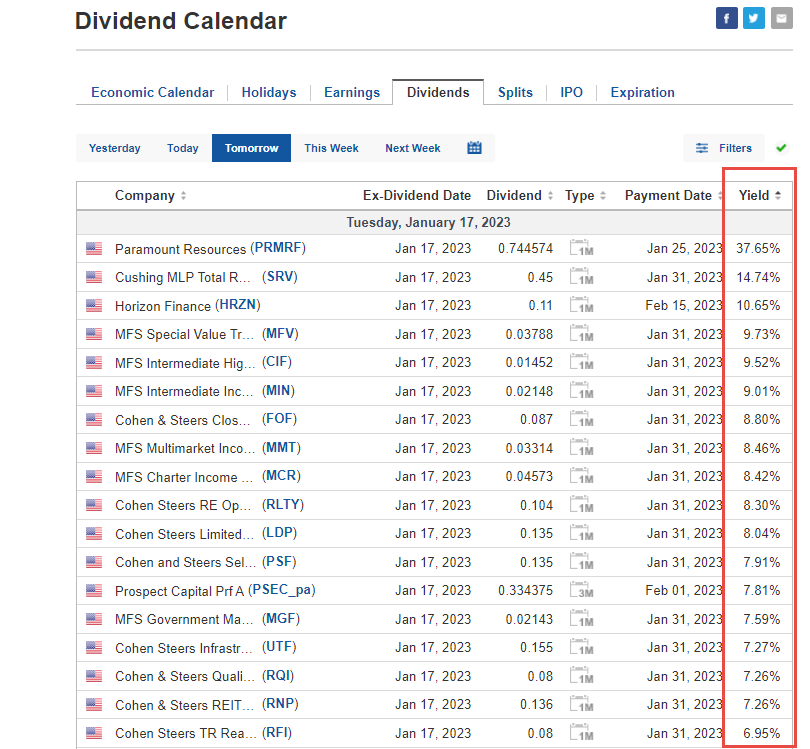
Task: Open the MGF ticker link
Action: point(281,619)
